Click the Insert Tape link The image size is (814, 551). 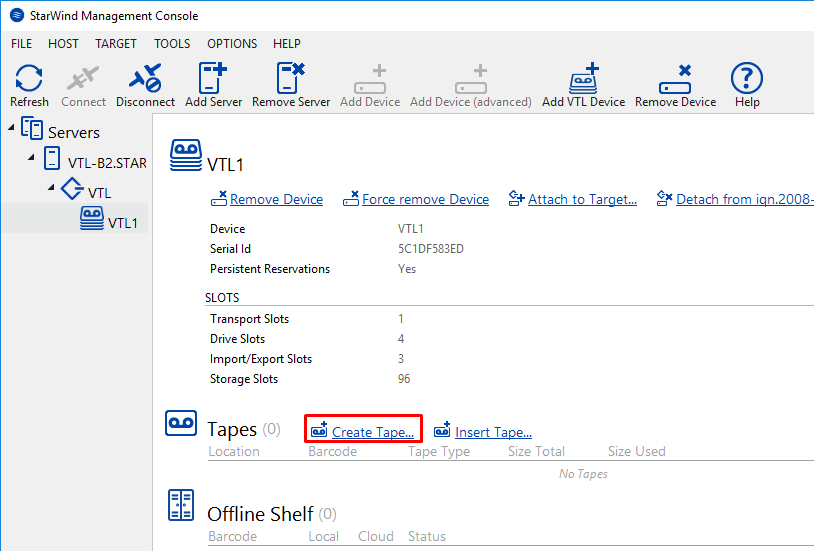point(493,432)
